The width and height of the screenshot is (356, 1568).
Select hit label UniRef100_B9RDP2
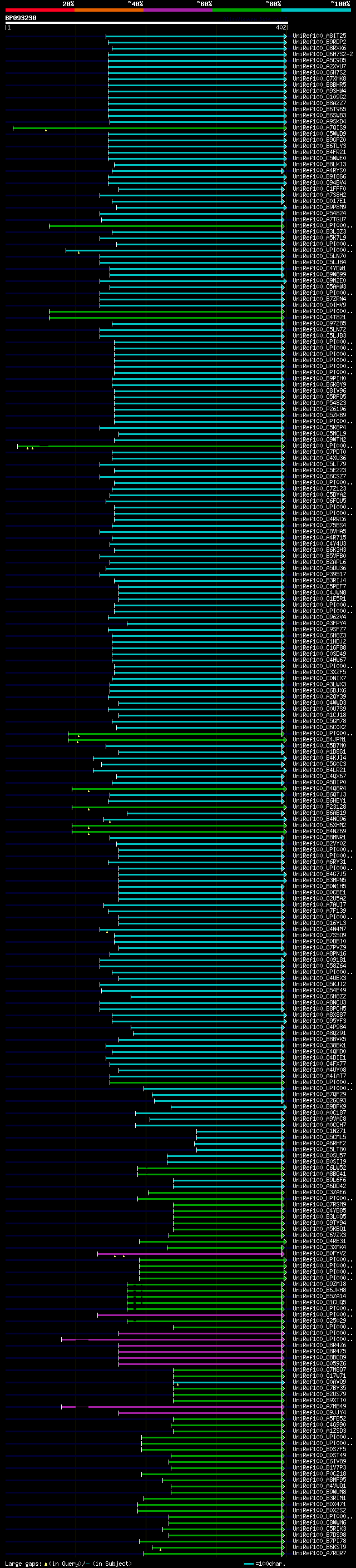pos(319,43)
